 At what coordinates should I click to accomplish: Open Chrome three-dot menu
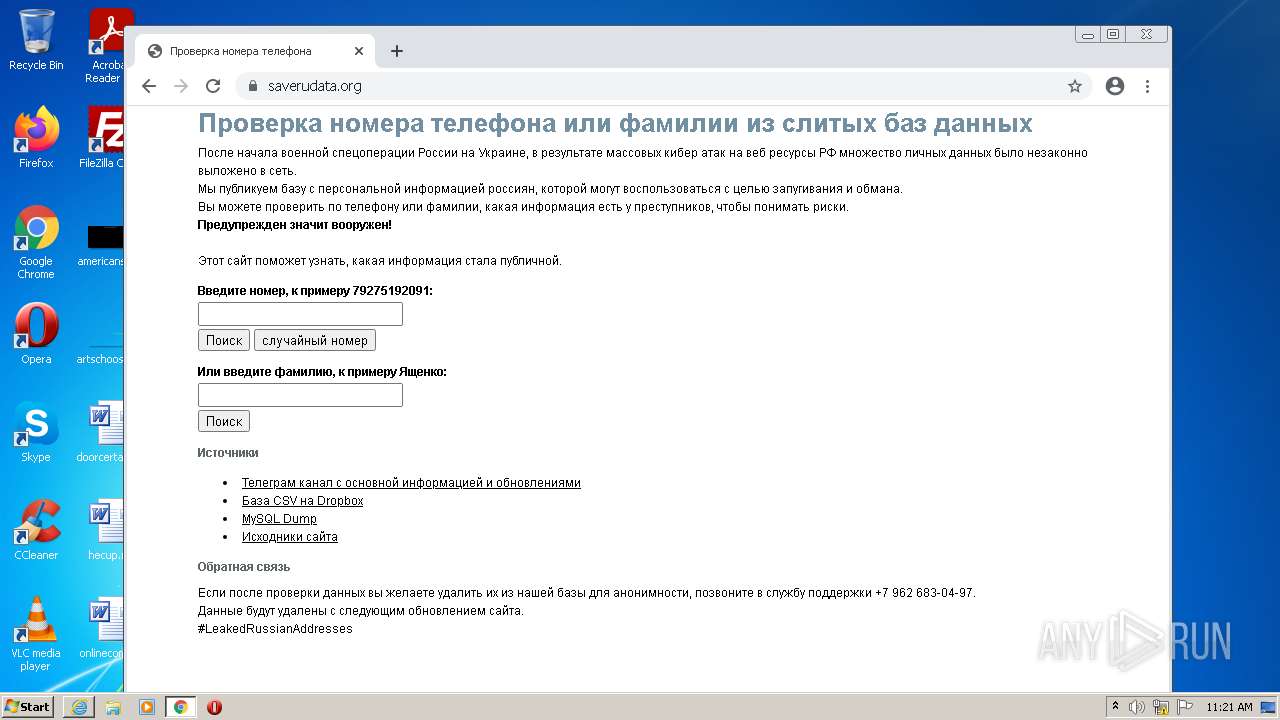(x=1148, y=86)
